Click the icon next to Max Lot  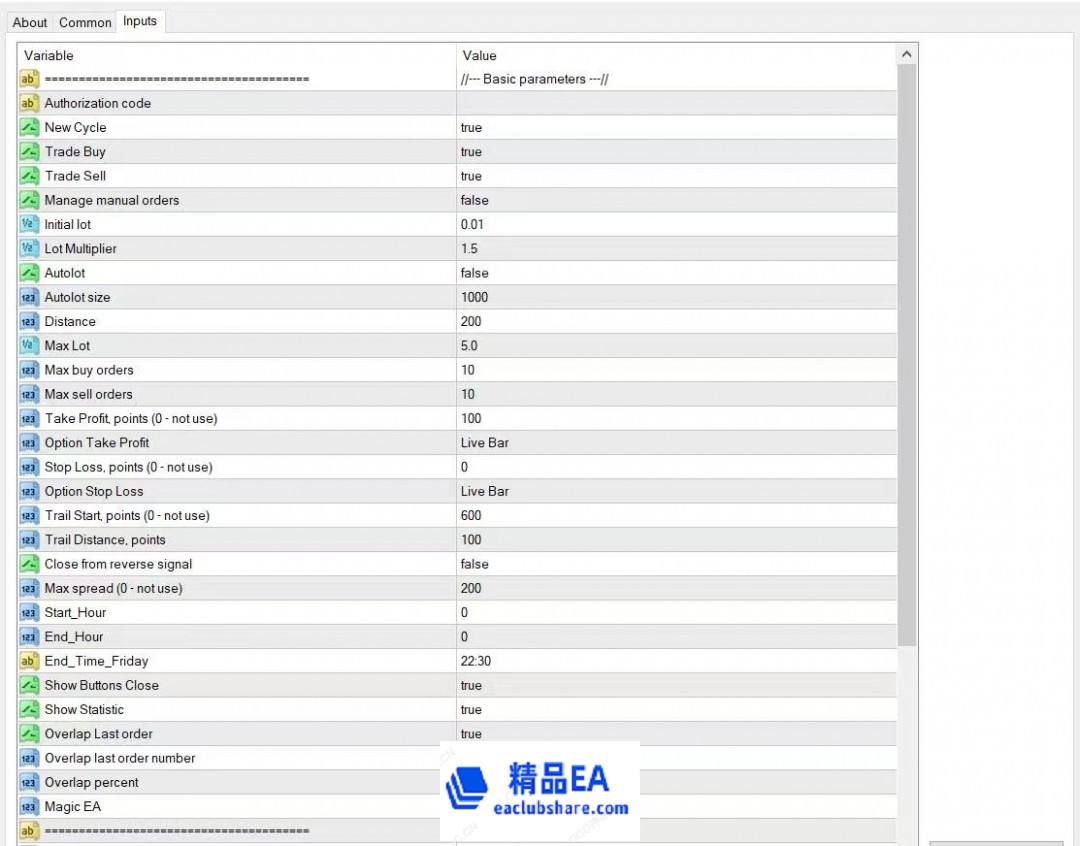click(x=29, y=346)
